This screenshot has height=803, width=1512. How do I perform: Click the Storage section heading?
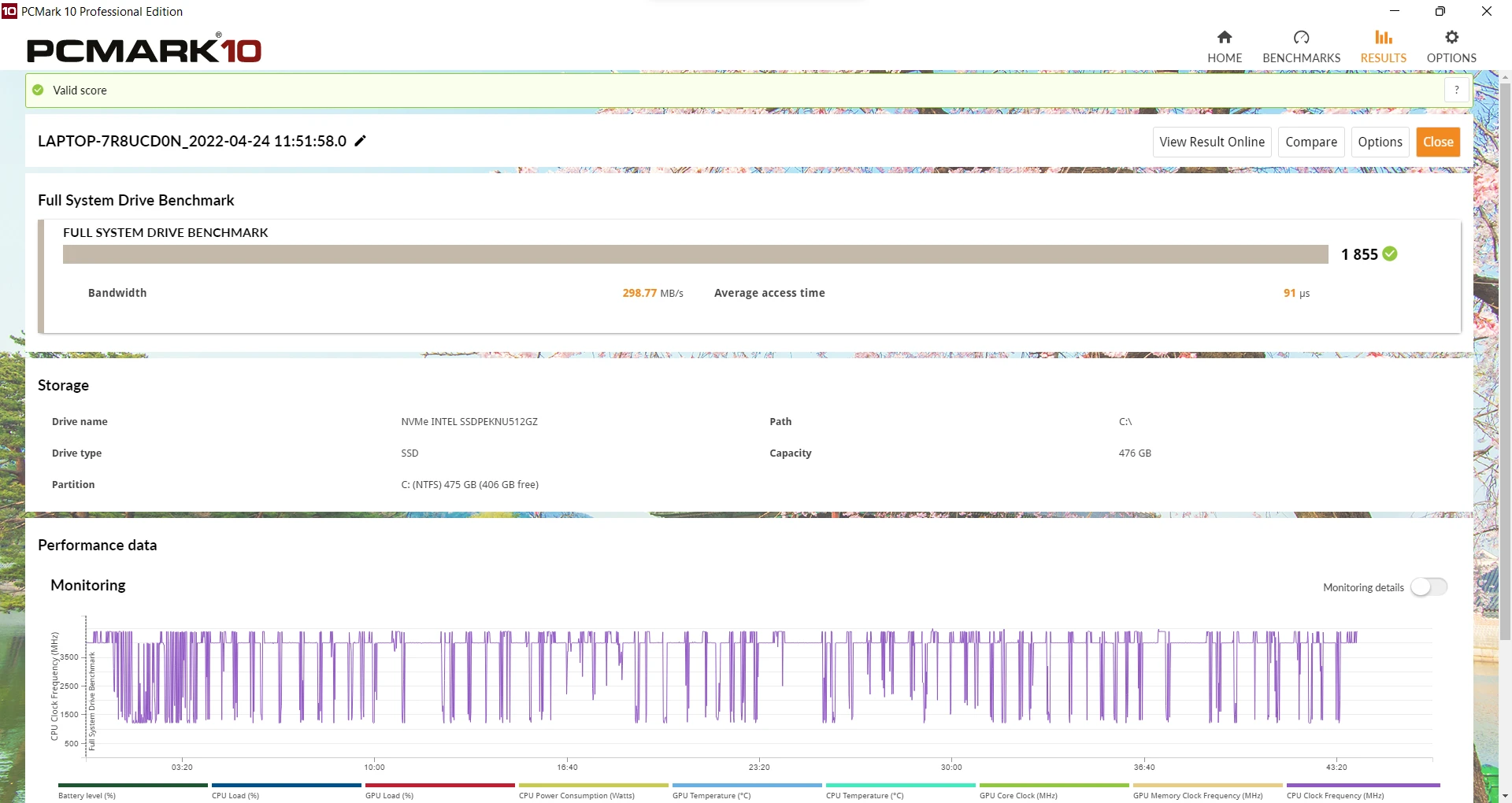coord(63,385)
